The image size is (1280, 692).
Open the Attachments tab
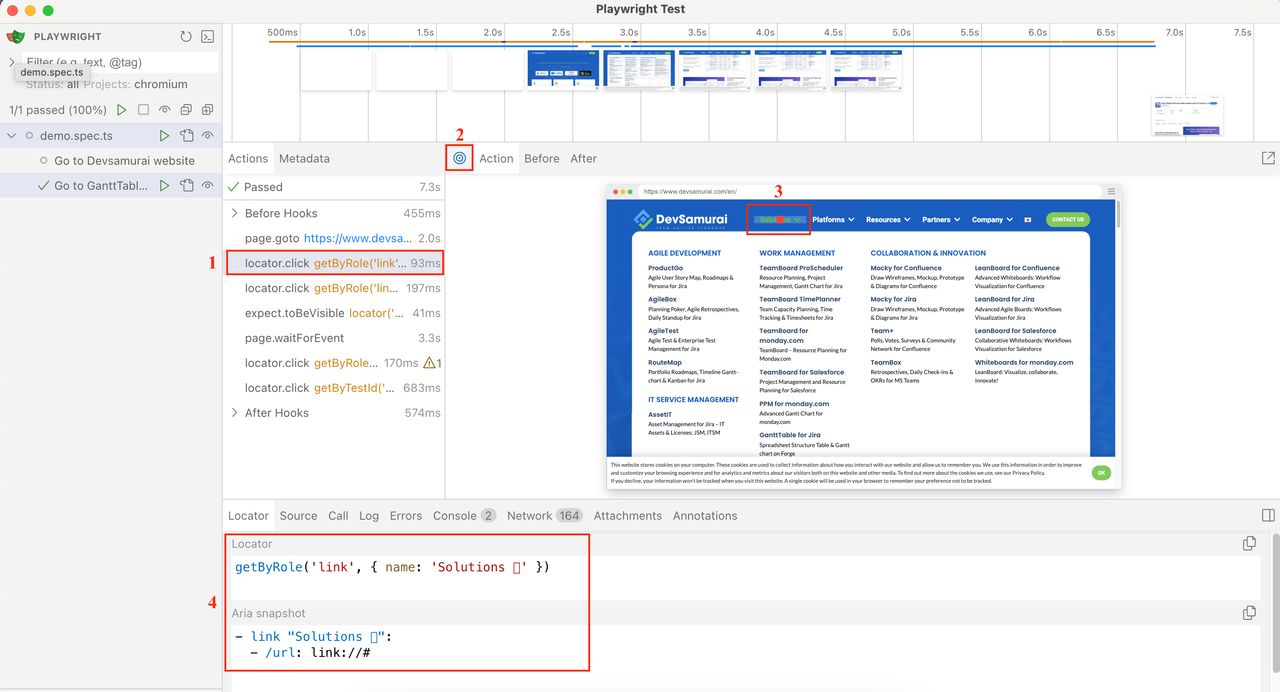click(x=627, y=516)
